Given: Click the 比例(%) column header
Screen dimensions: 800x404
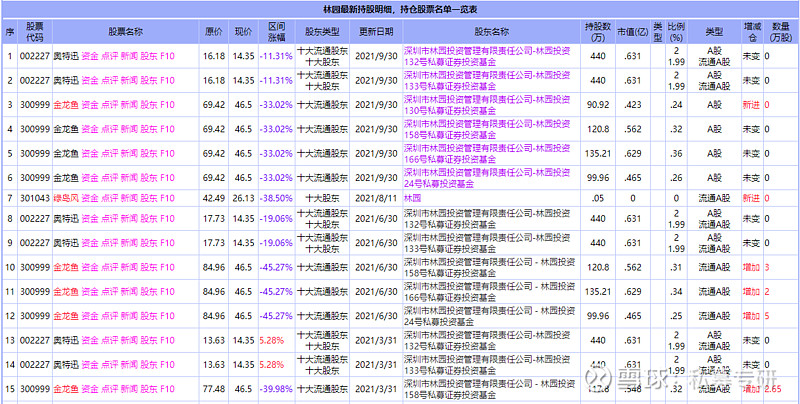Looking at the screenshot, I should click(676, 32).
